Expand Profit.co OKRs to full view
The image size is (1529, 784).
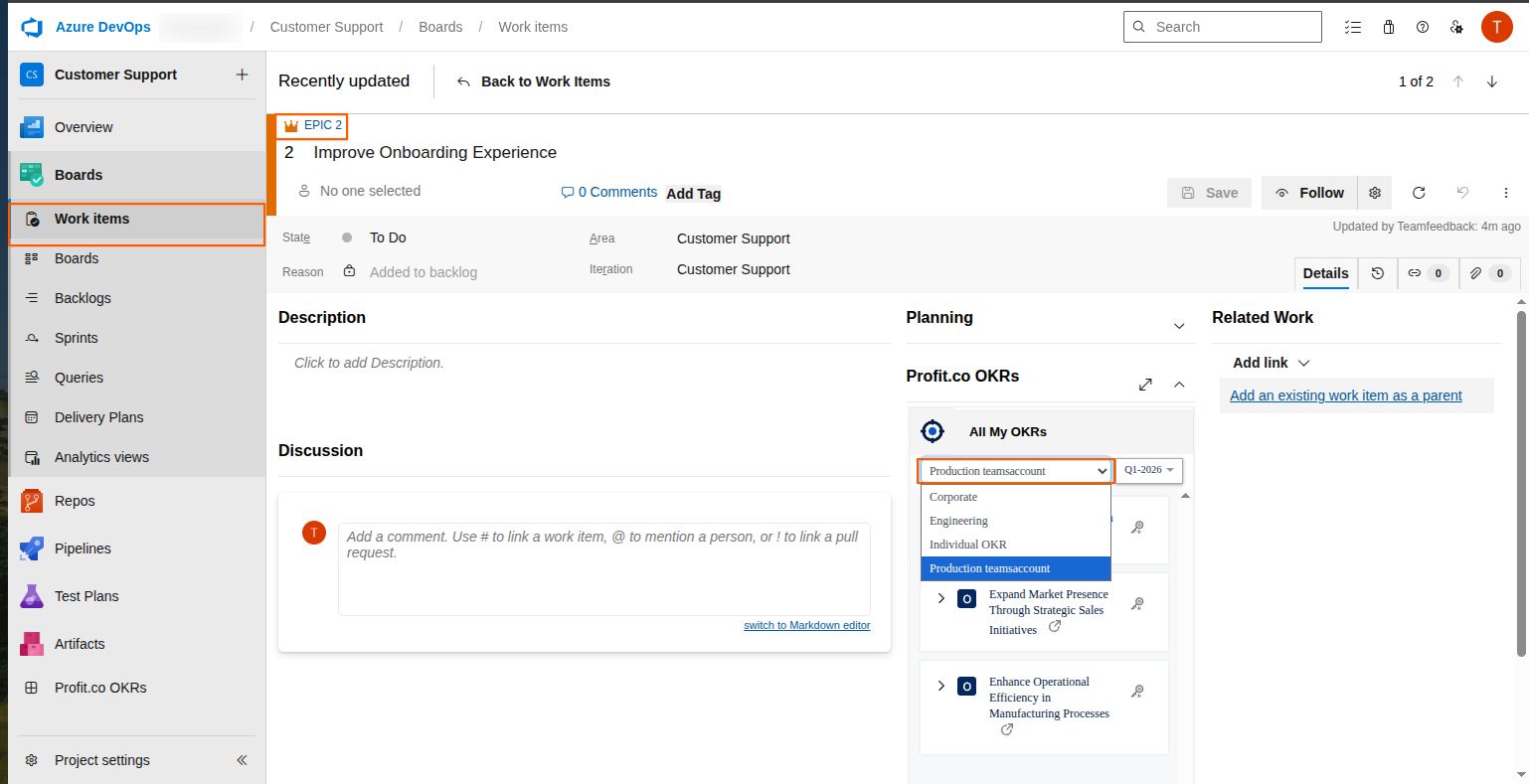(x=1145, y=385)
